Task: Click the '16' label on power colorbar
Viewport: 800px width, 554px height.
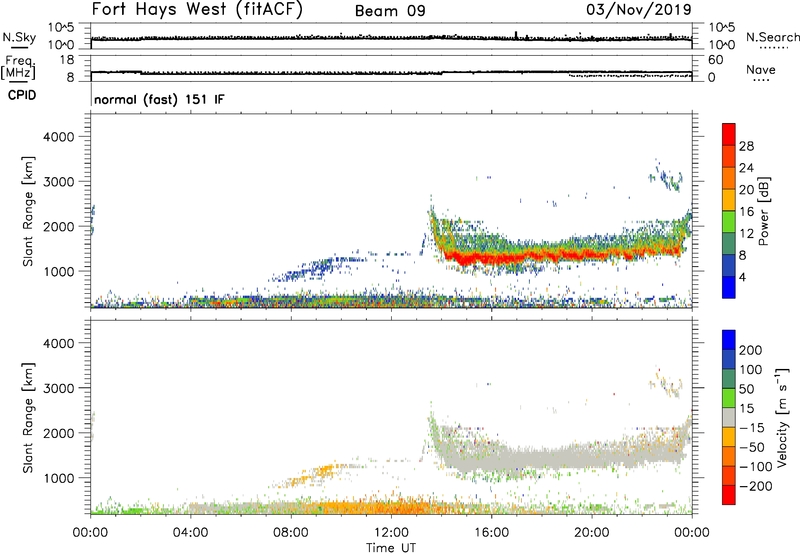Action: [x=746, y=212]
